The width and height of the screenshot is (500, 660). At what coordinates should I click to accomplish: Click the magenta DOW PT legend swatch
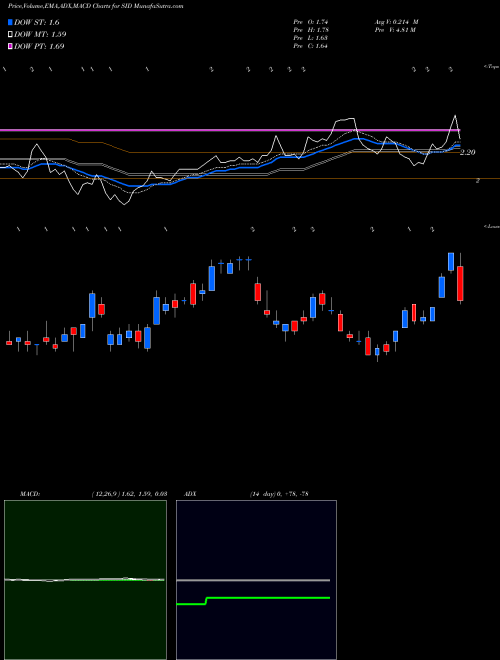11,46
